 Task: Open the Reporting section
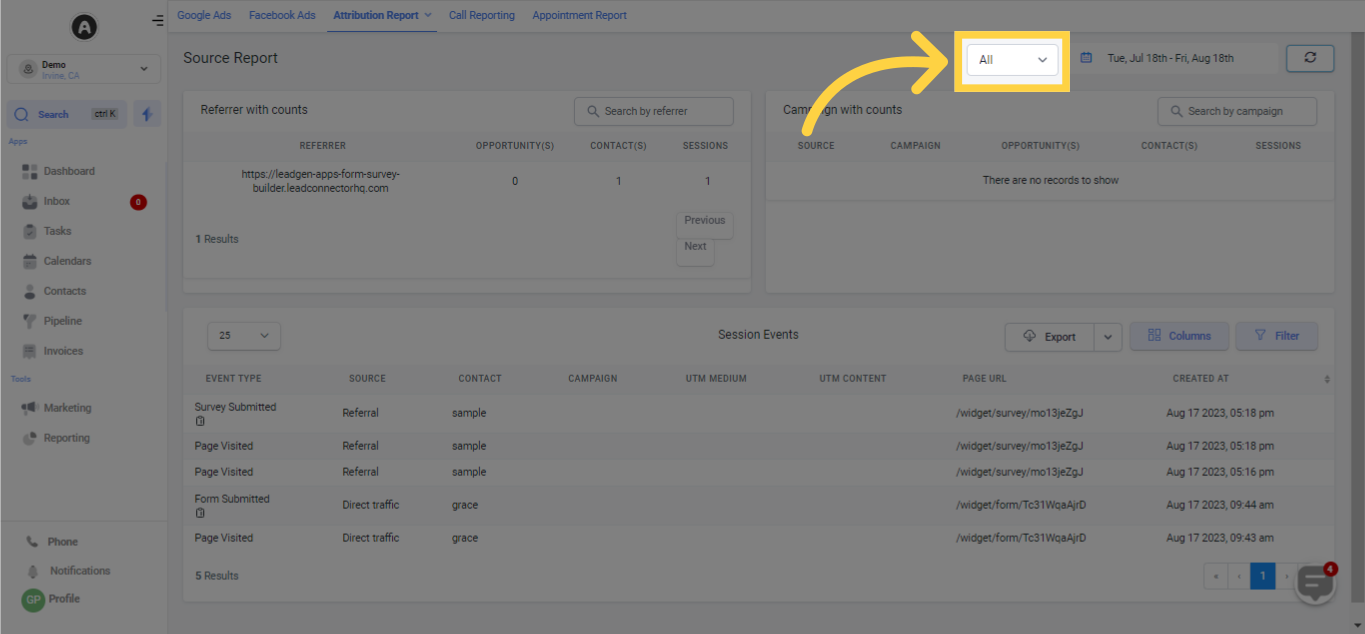point(66,437)
